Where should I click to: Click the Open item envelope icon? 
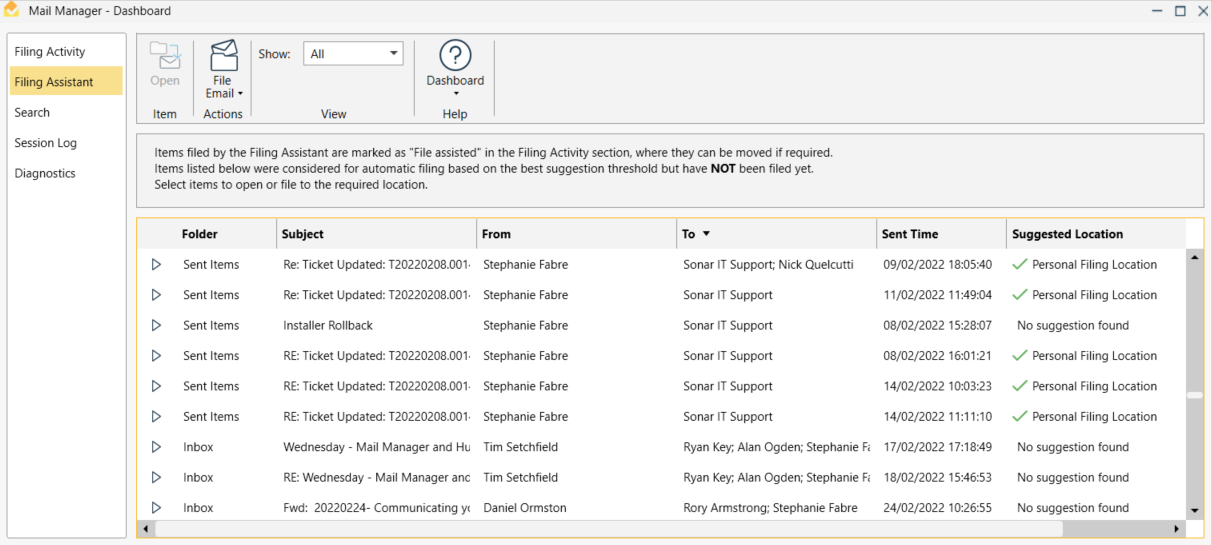[x=165, y=56]
